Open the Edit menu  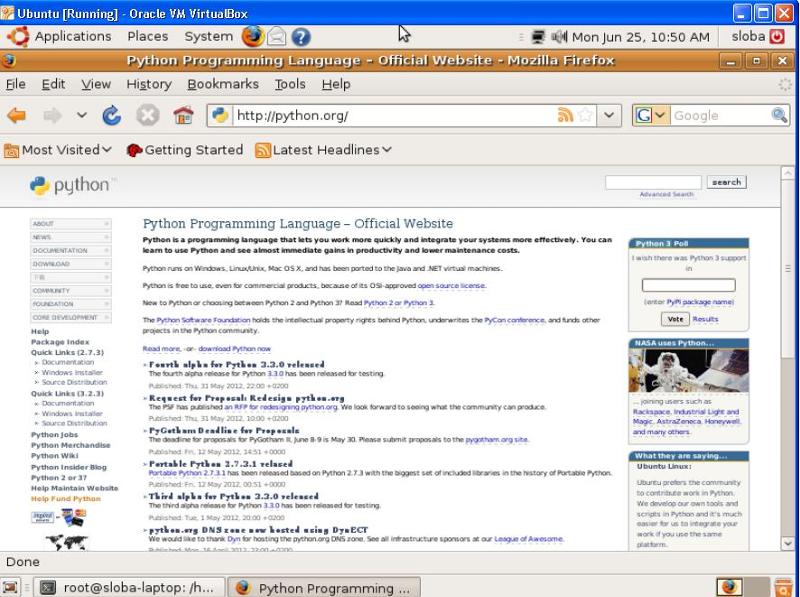coord(53,84)
